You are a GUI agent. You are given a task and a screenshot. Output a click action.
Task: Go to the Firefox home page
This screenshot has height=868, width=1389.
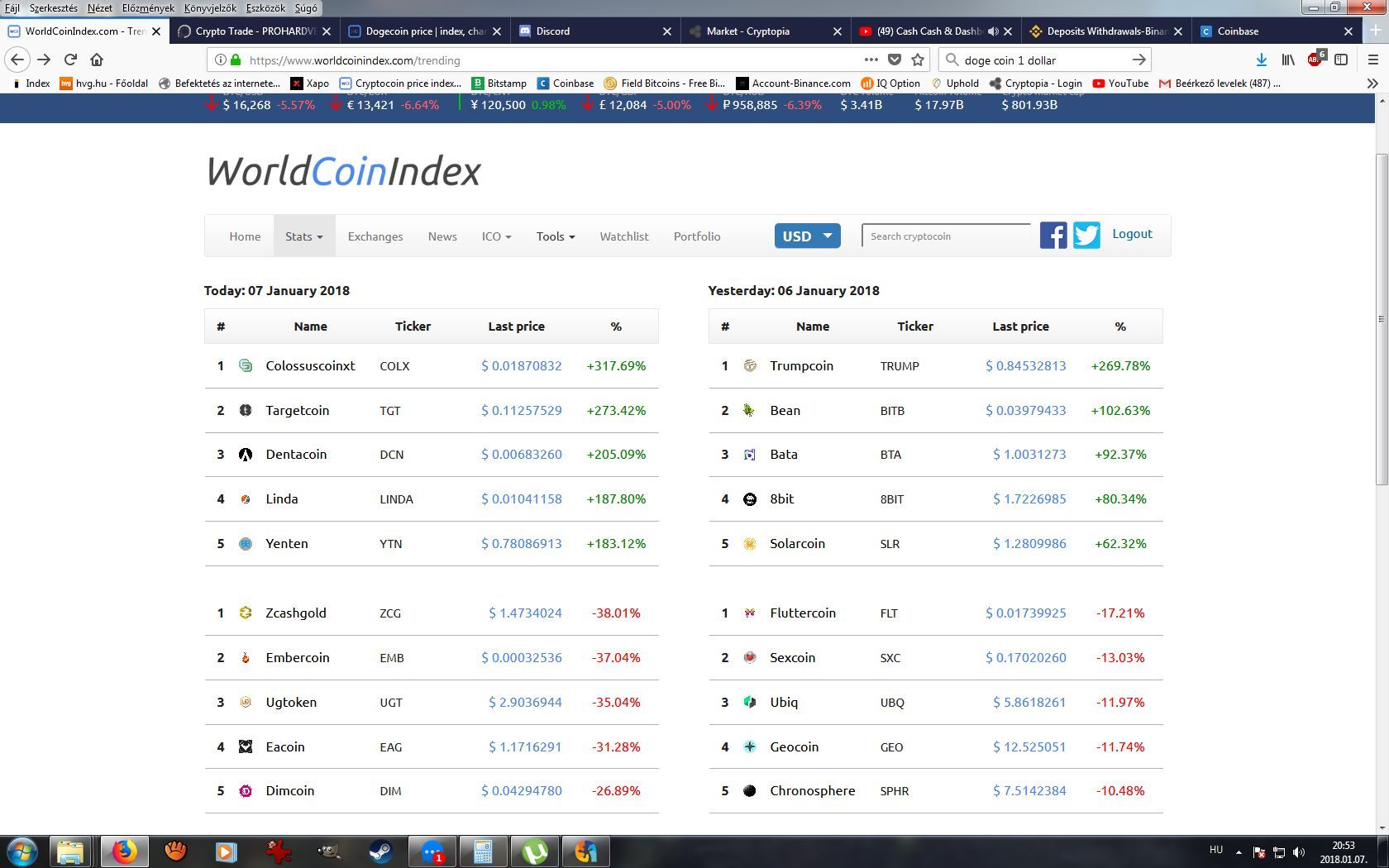coord(97,60)
